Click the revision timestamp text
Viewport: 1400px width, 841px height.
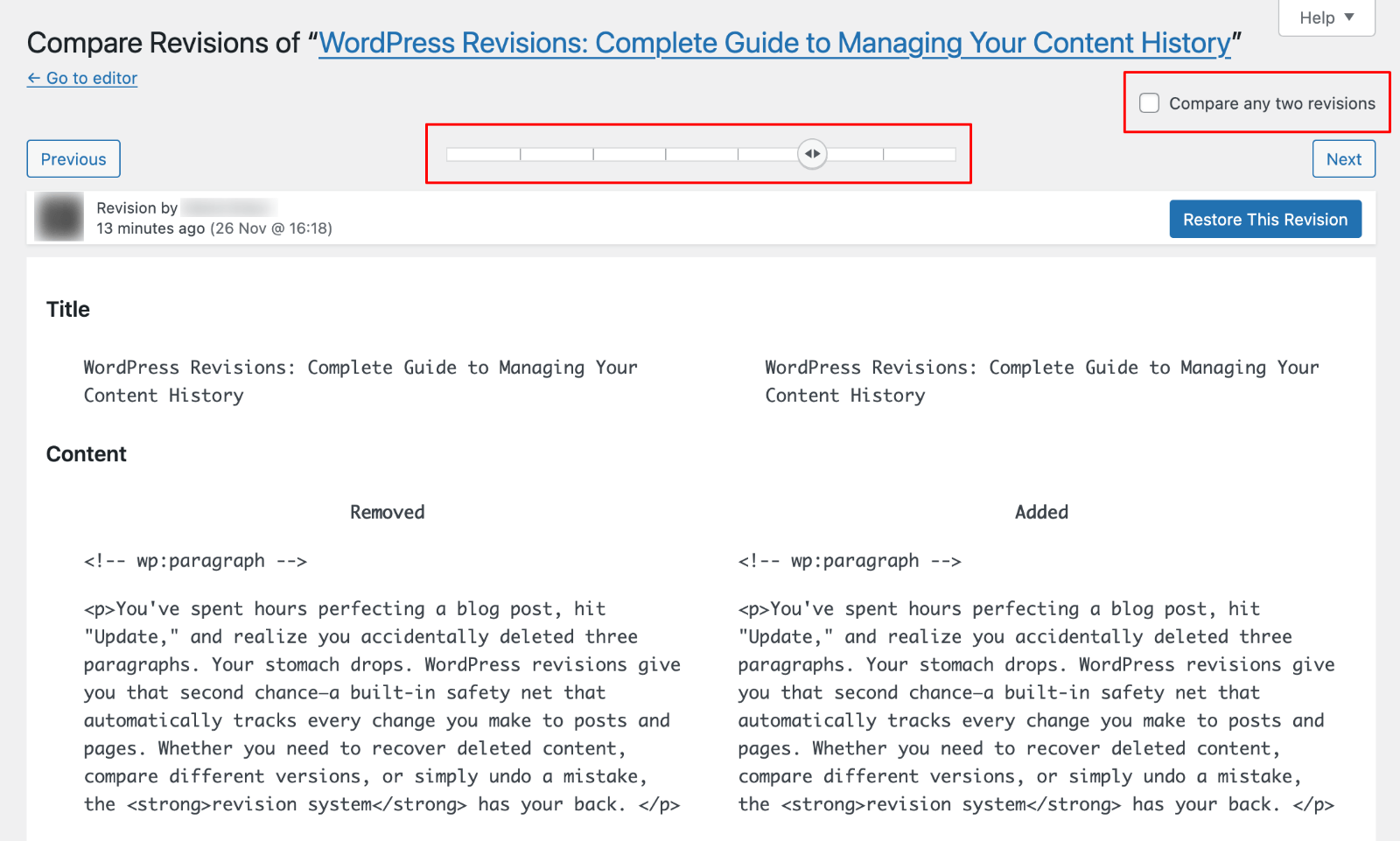point(214,228)
